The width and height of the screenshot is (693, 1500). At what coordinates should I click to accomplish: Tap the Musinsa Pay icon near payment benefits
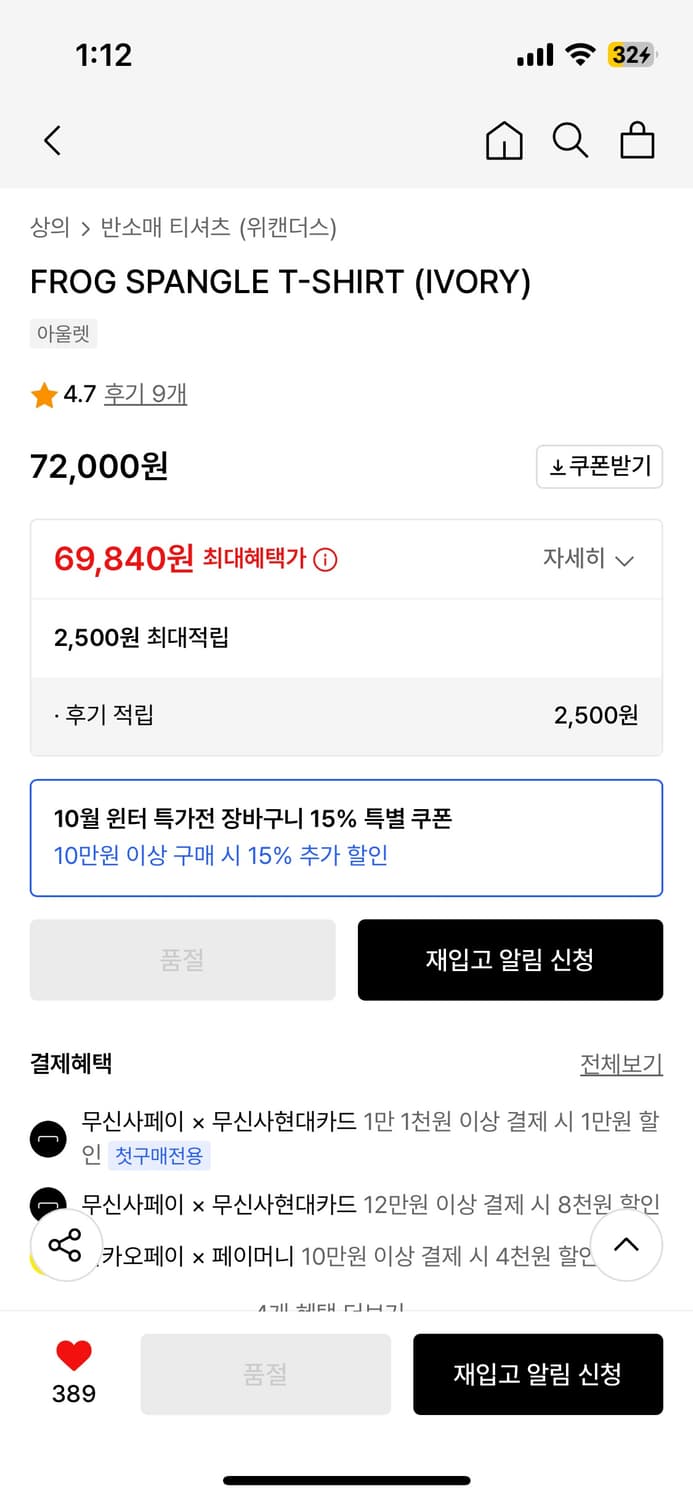(x=48, y=1138)
